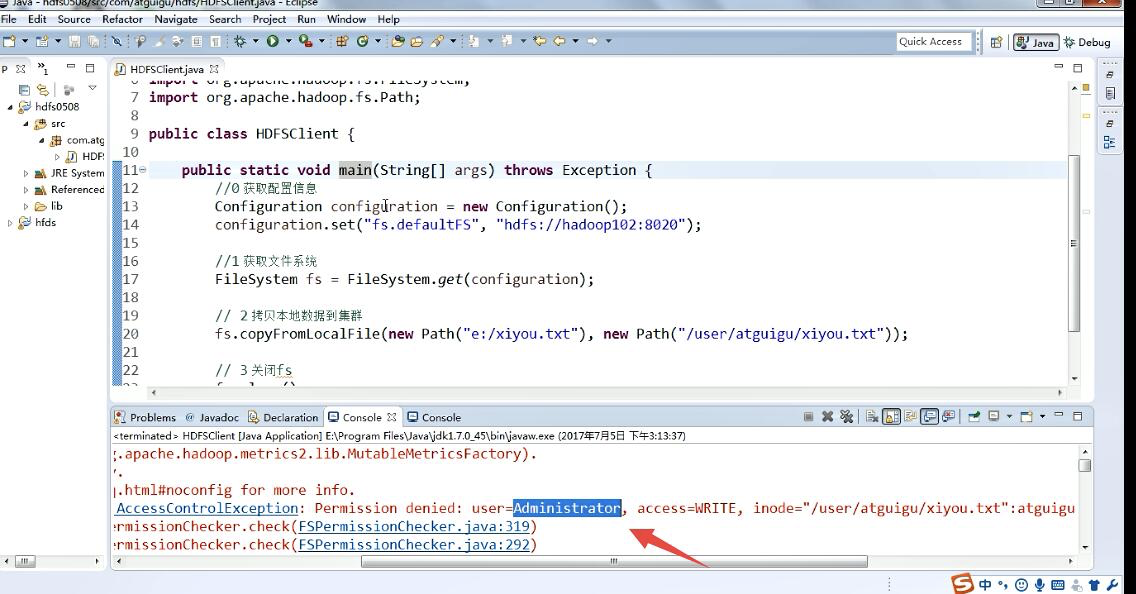
Task: Click the Open Task folder icon
Action: coord(417,41)
